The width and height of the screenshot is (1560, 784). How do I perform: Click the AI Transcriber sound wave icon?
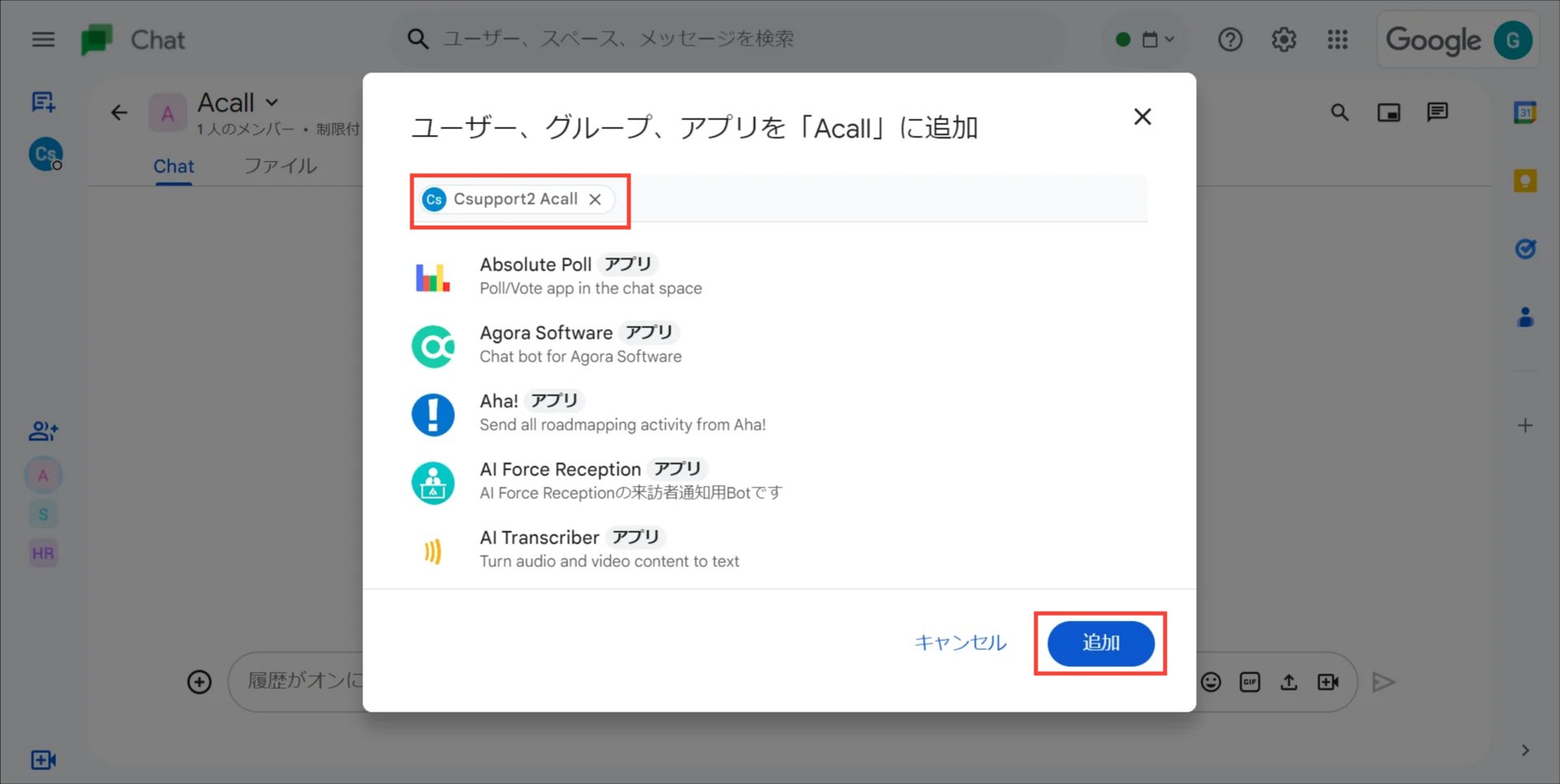coord(433,551)
